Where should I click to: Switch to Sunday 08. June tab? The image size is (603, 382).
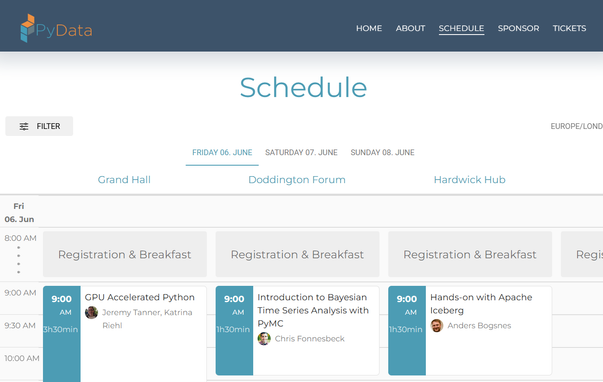pyautogui.click(x=382, y=153)
